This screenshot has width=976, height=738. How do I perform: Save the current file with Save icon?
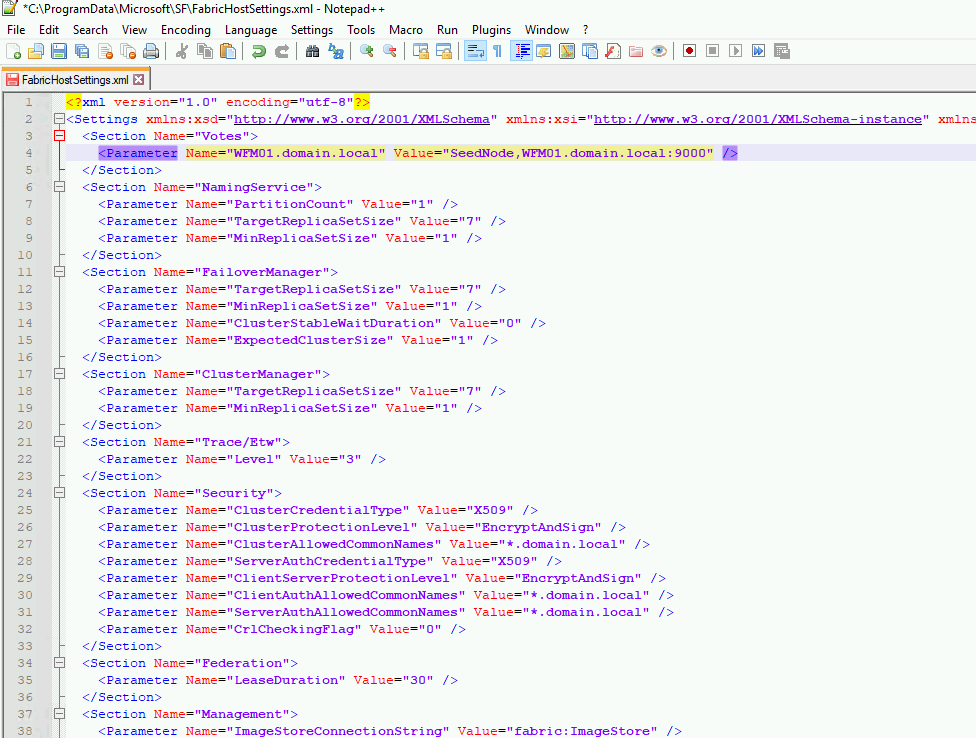[x=59, y=51]
